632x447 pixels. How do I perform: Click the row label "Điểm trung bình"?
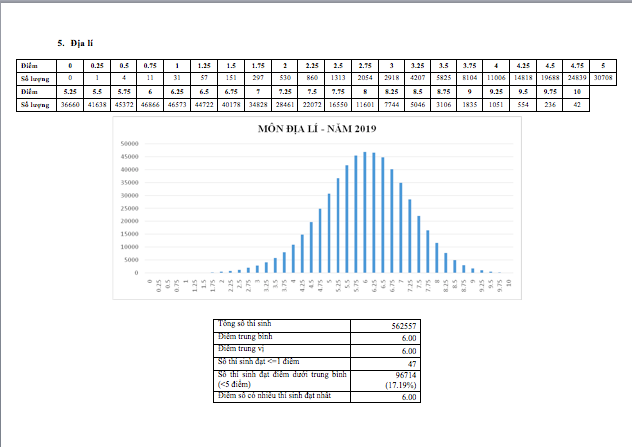(x=245, y=337)
